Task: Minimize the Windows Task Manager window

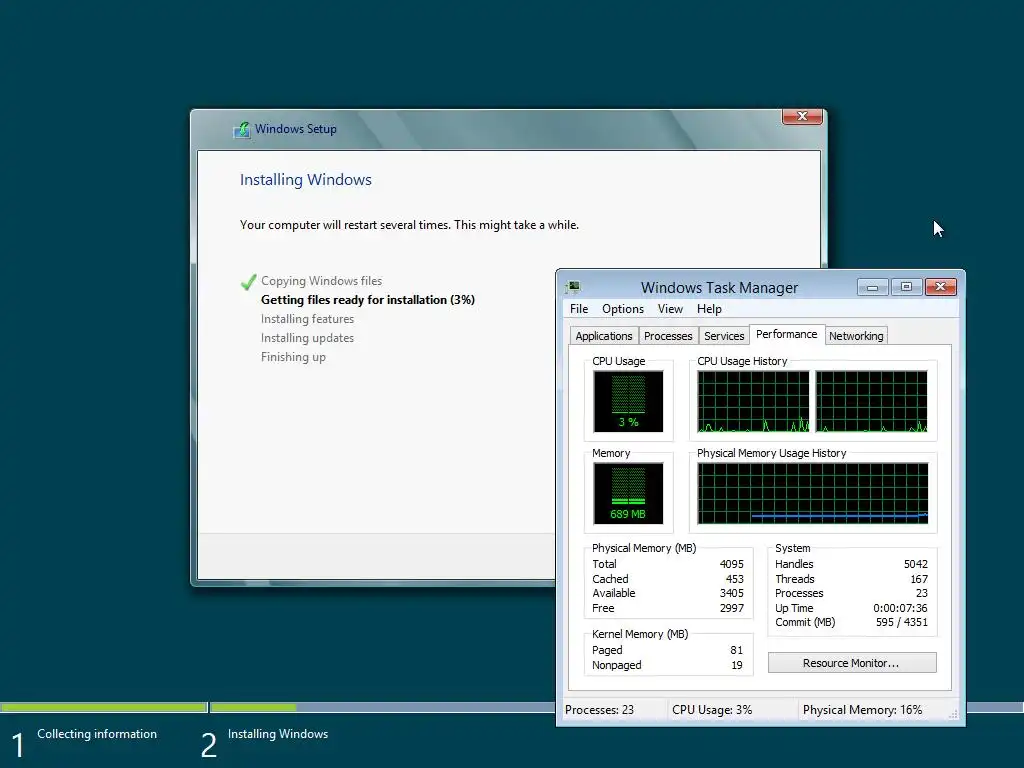Action: pos(872,287)
